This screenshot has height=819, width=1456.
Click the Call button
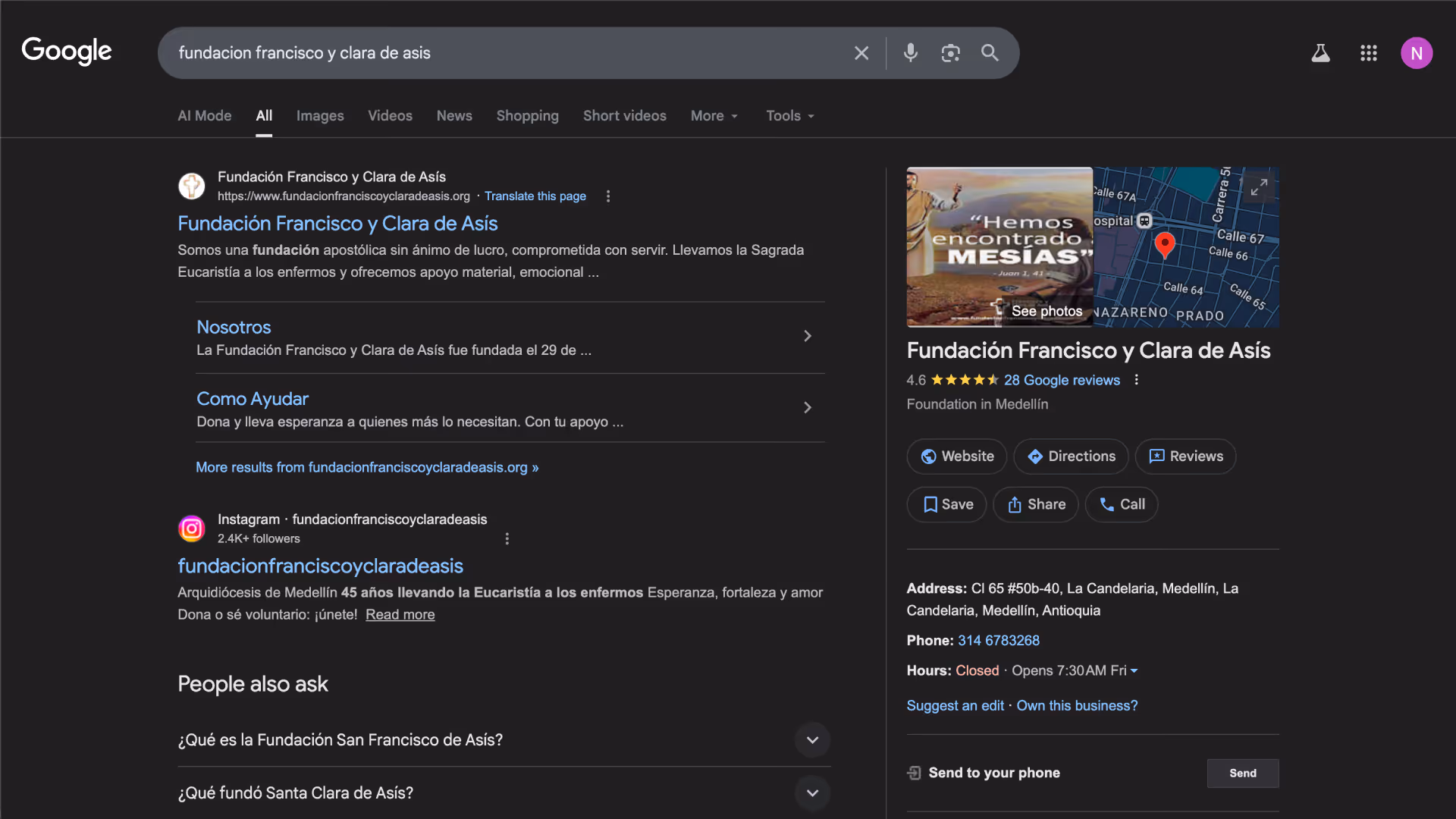[1122, 505]
